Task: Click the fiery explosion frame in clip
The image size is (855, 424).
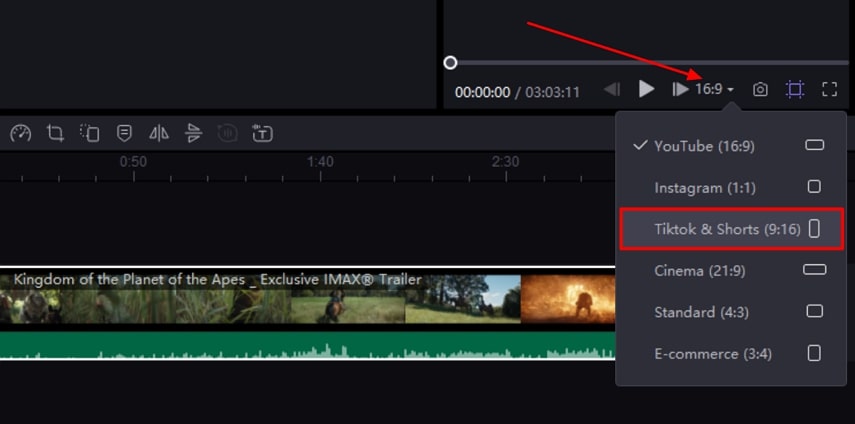Action: [568, 299]
